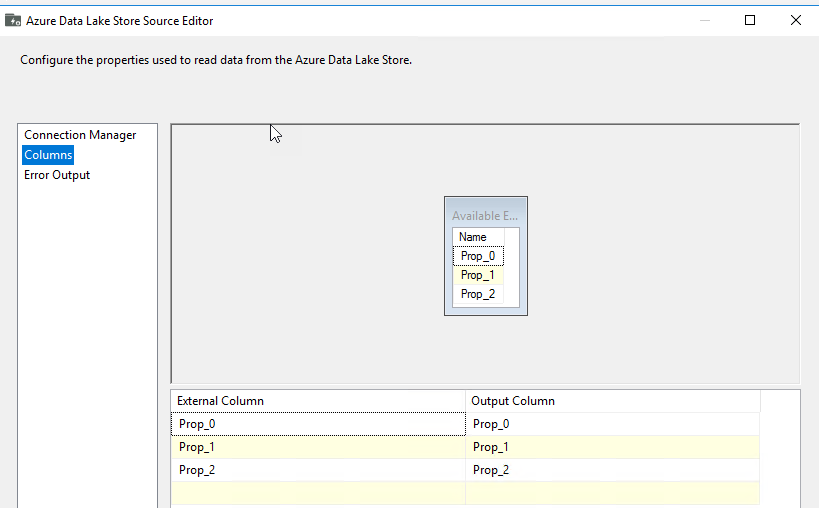The height and width of the screenshot is (508, 819).
Task: Click the Available E... box title
Action: click(485, 216)
